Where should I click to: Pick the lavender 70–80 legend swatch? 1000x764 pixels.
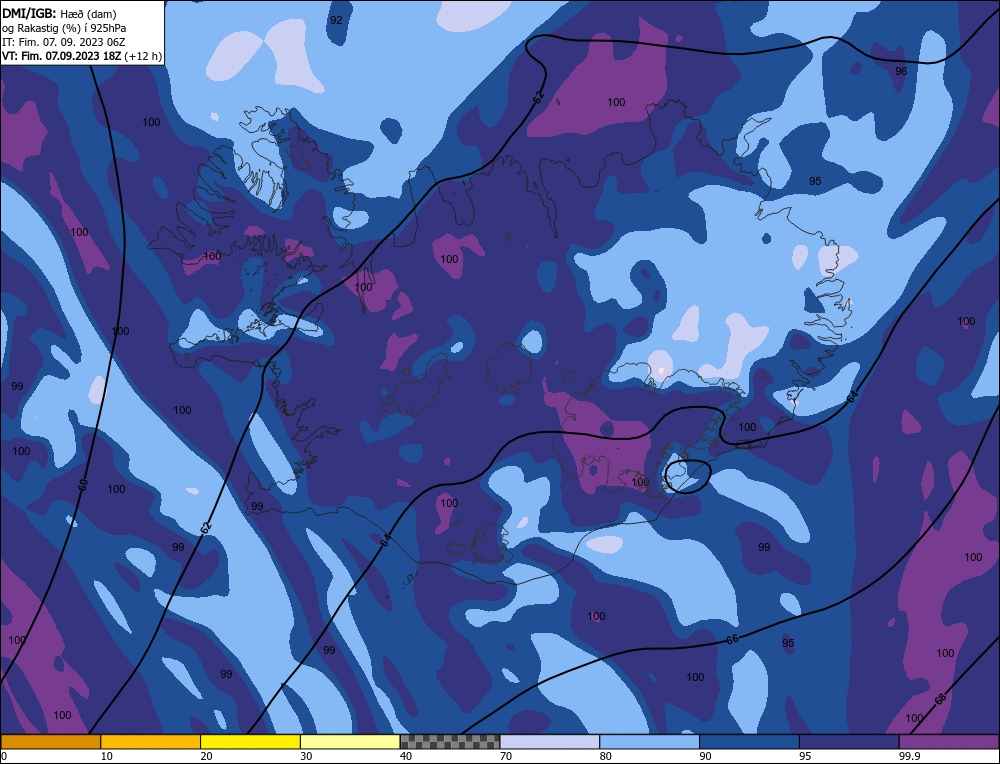pyautogui.click(x=550, y=742)
